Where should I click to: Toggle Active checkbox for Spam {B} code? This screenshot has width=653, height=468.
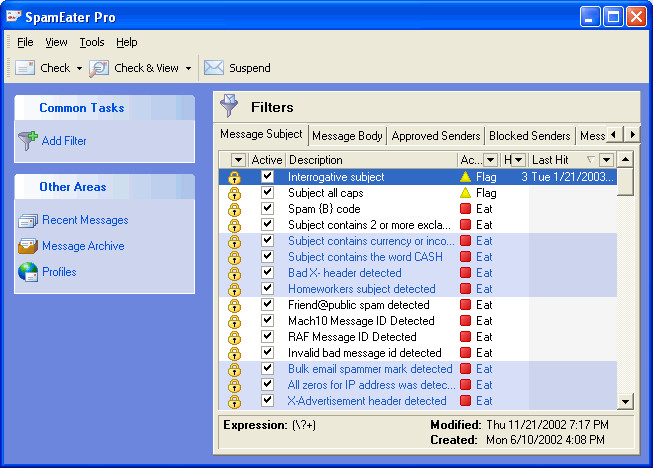click(267, 208)
